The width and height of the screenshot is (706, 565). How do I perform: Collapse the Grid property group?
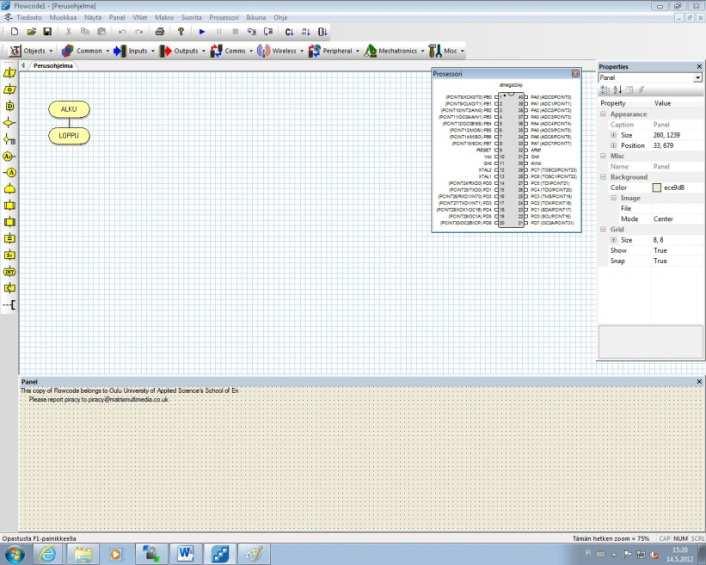pos(603,230)
